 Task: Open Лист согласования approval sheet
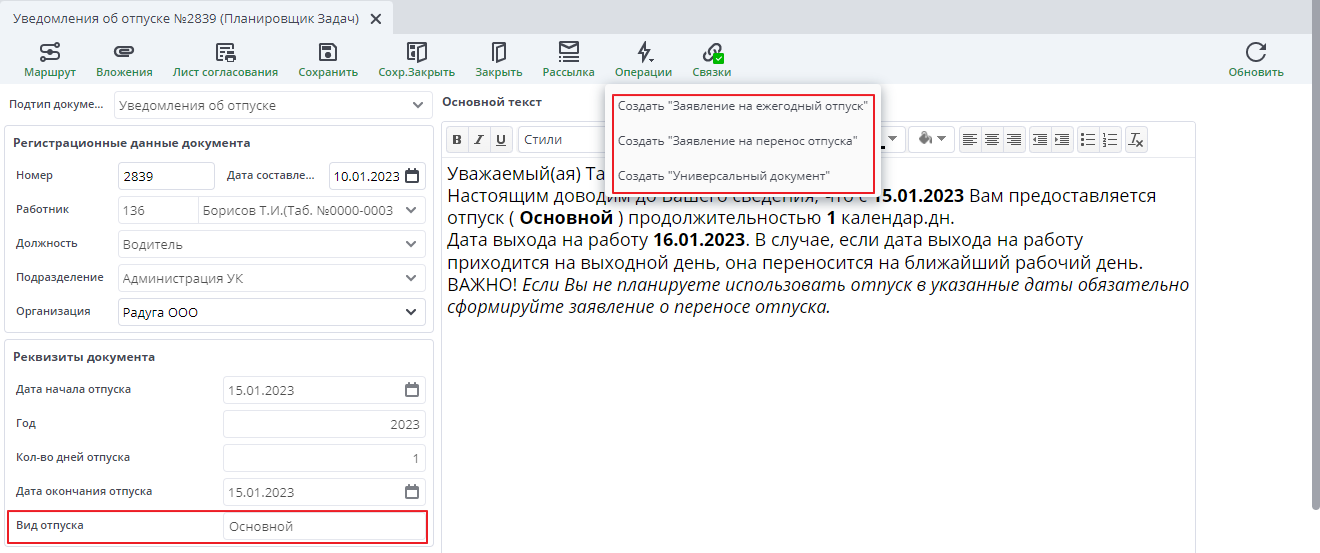(x=225, y=59)
